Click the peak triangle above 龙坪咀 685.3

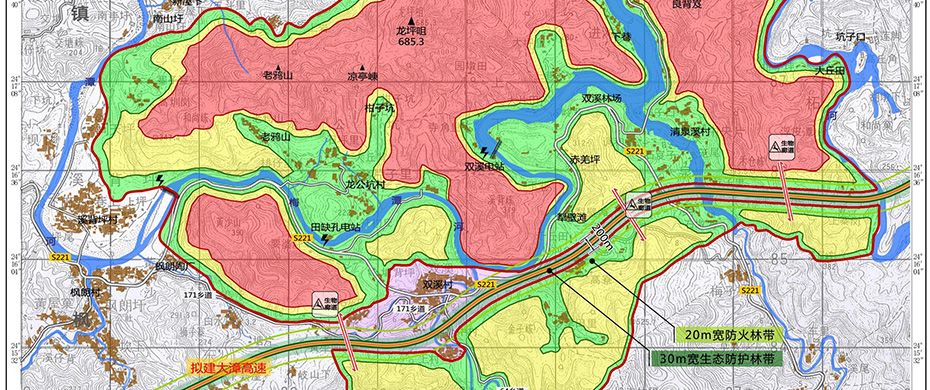410,22
